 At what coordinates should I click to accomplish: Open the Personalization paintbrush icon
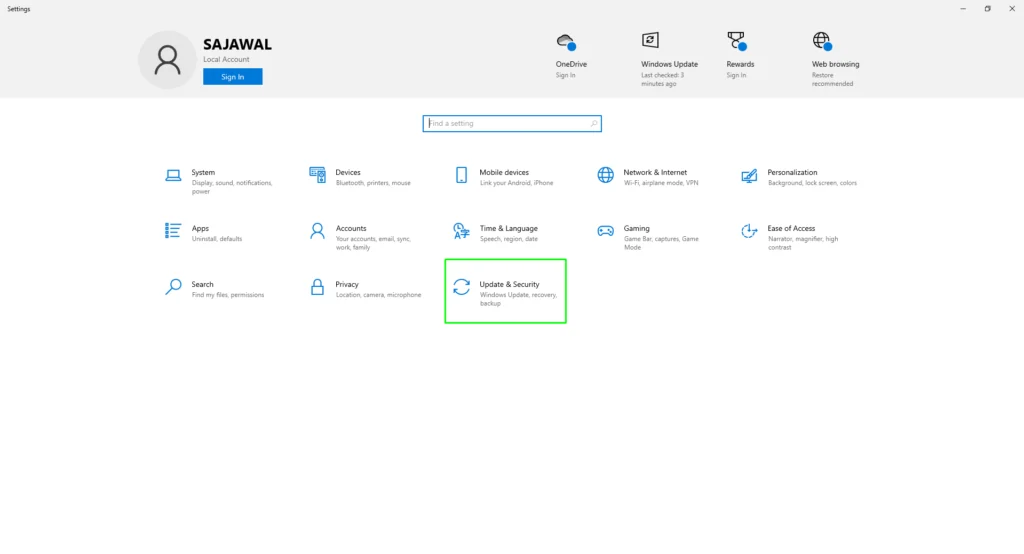(749, 175)
